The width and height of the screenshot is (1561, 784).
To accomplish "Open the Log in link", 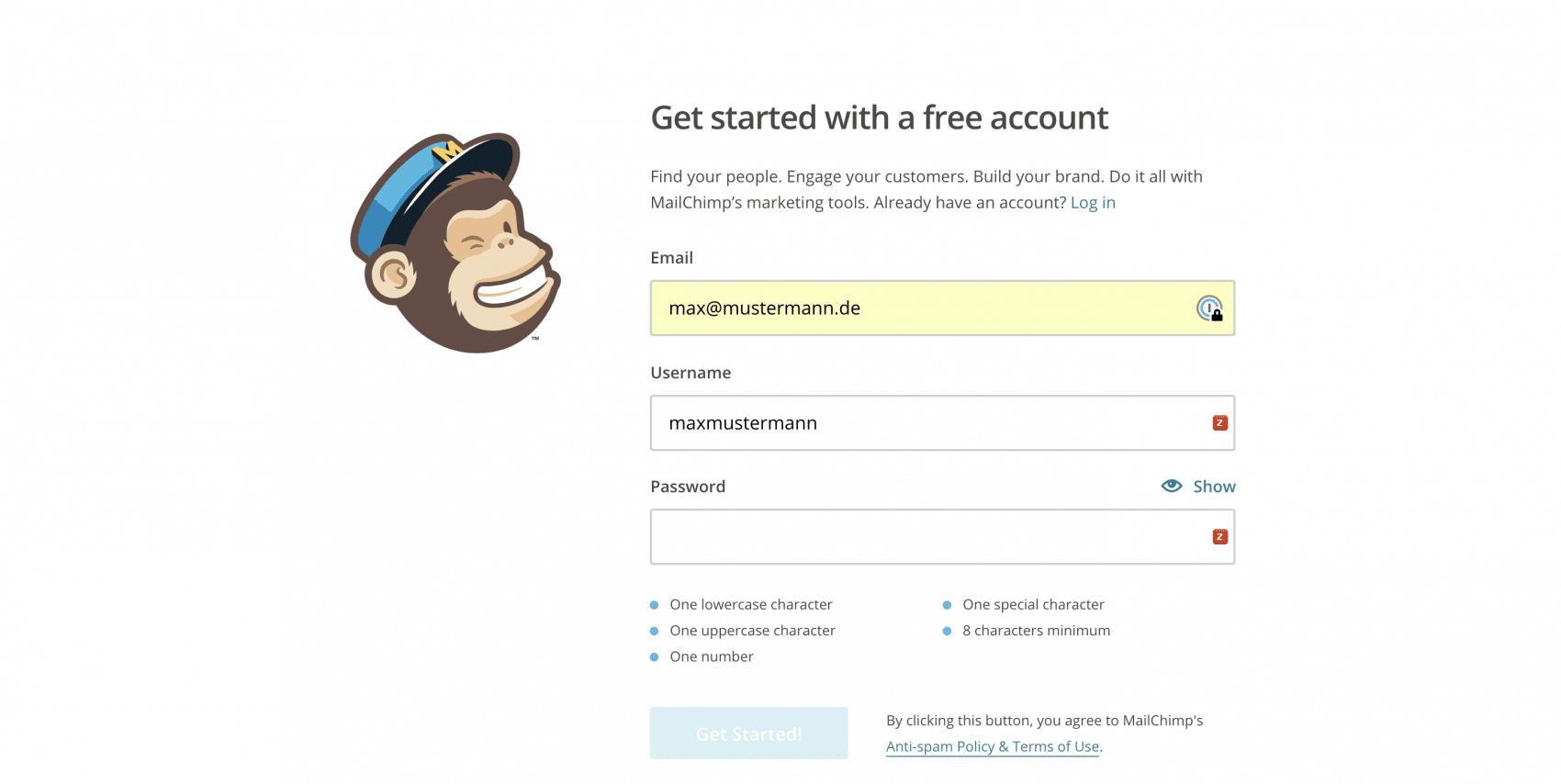I will tap(1093, 203).
